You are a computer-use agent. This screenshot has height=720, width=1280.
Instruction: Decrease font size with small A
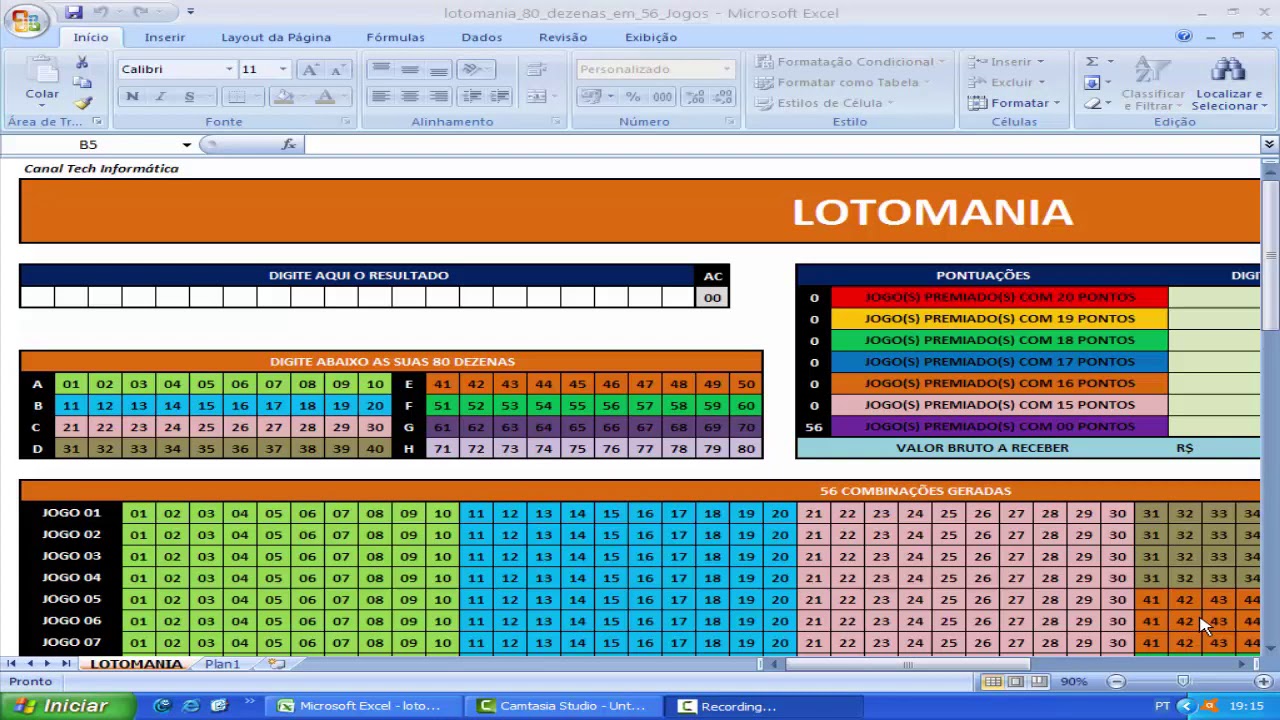337,69
